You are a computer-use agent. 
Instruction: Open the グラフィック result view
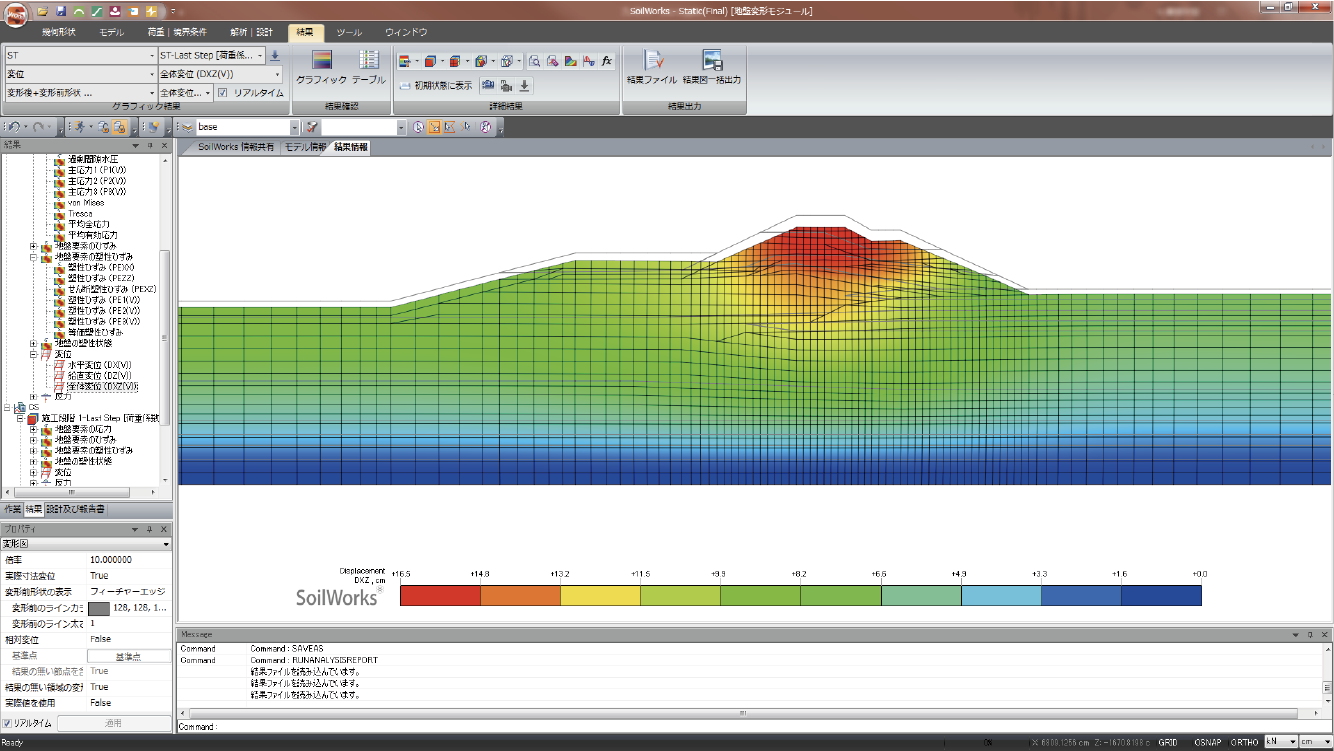(x=321, y=67)
